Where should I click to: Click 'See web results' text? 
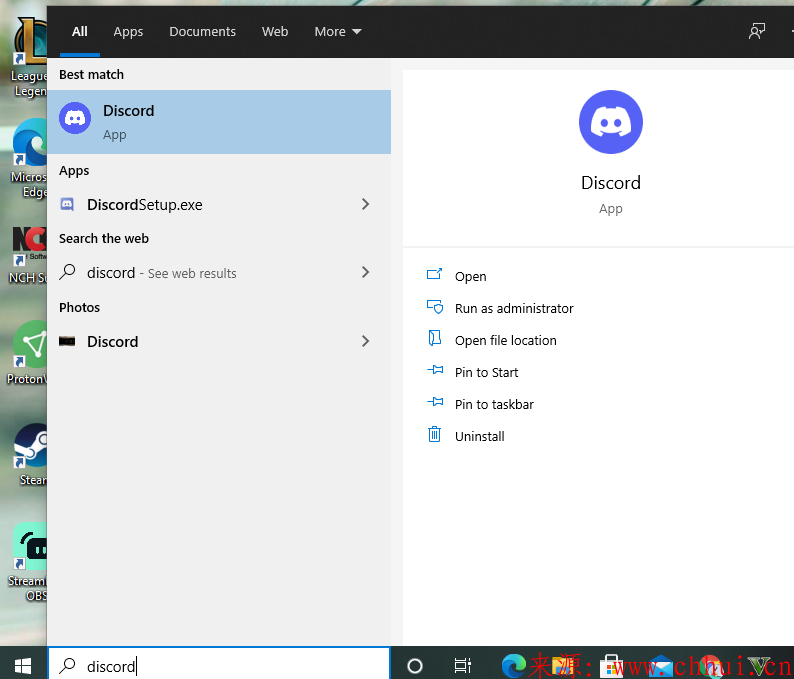pos(192,273)
